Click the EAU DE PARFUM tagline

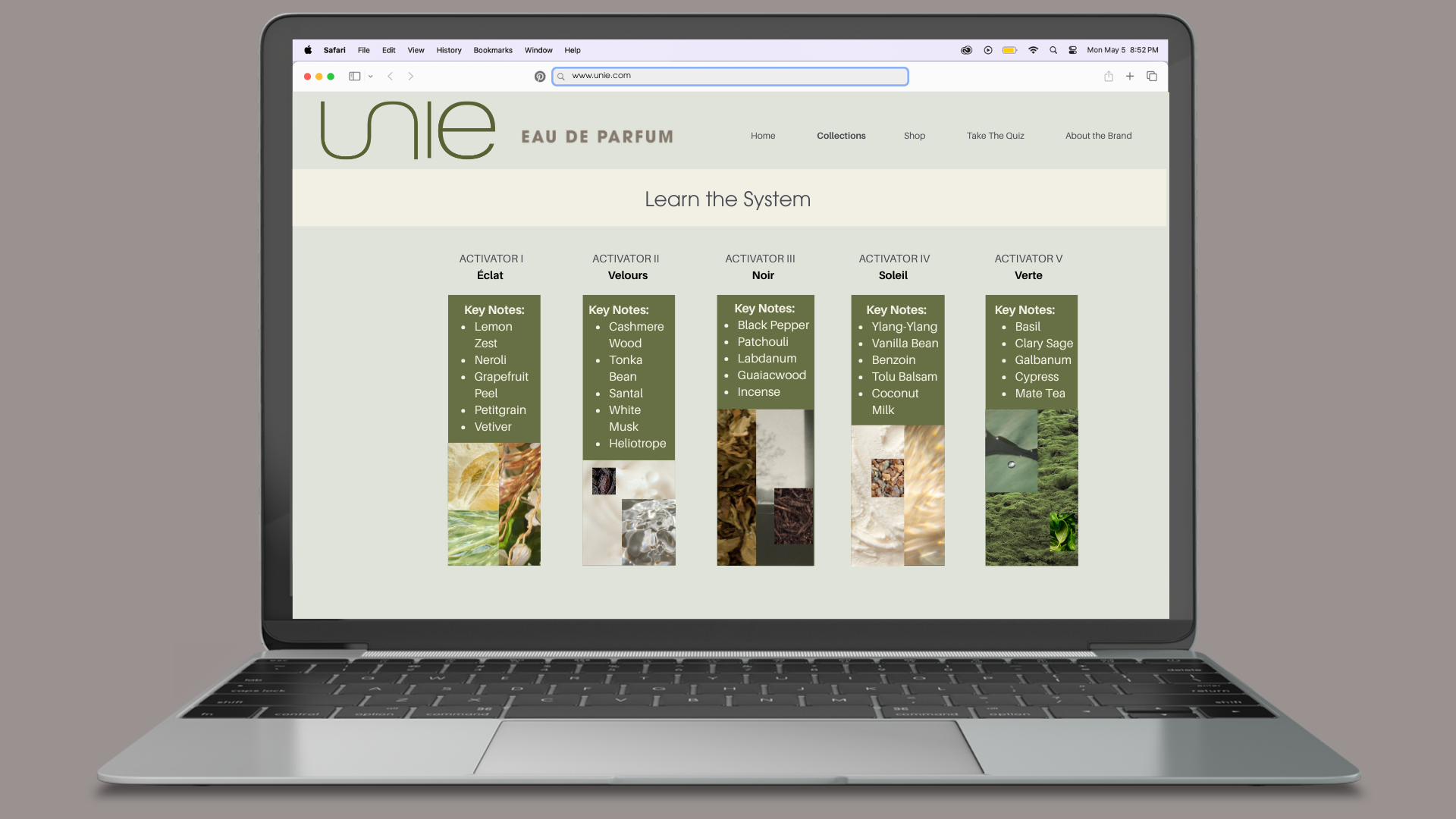point(597,137)
